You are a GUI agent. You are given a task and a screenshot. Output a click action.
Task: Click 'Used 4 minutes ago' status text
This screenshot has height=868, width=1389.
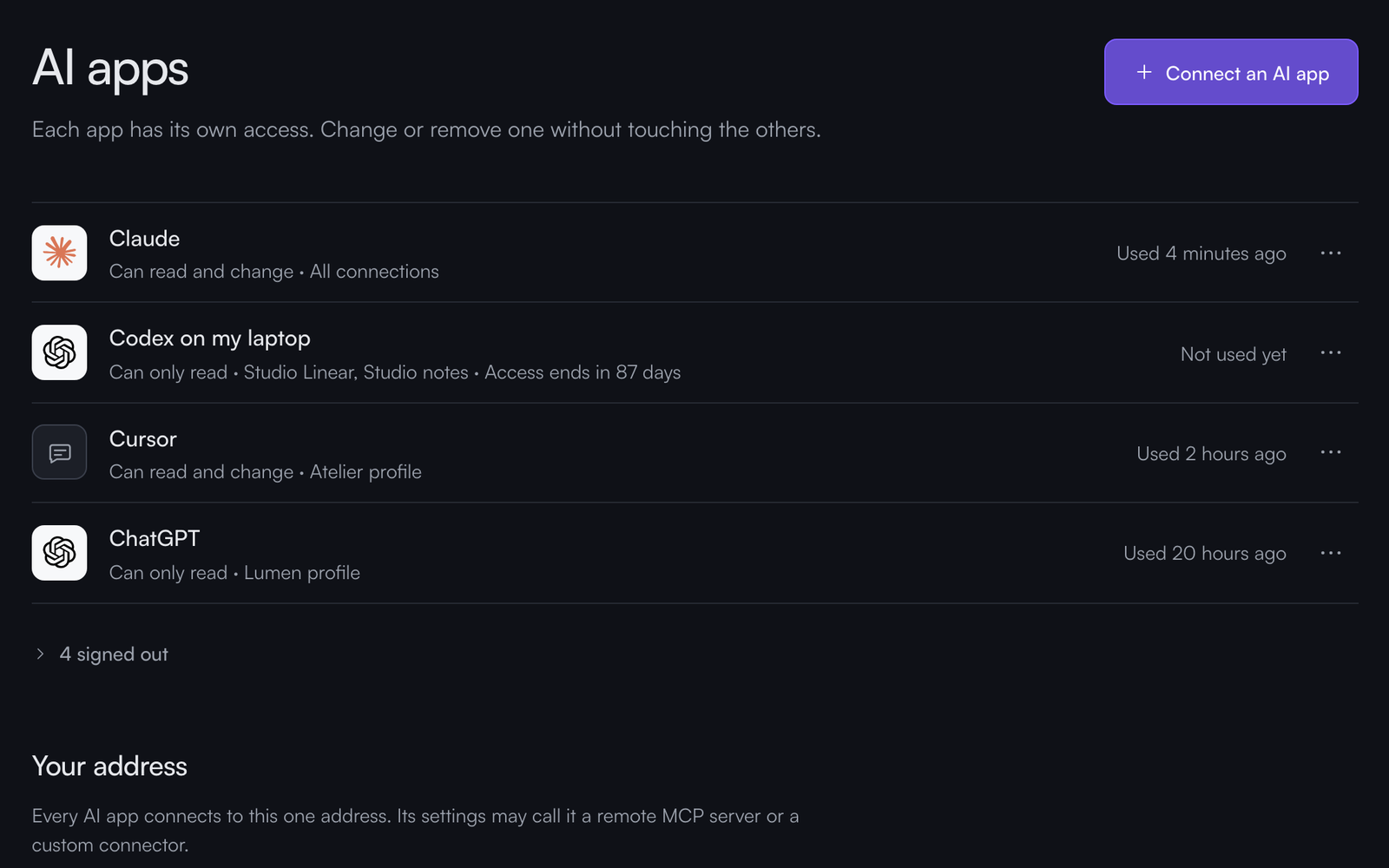click(1201, 254)
